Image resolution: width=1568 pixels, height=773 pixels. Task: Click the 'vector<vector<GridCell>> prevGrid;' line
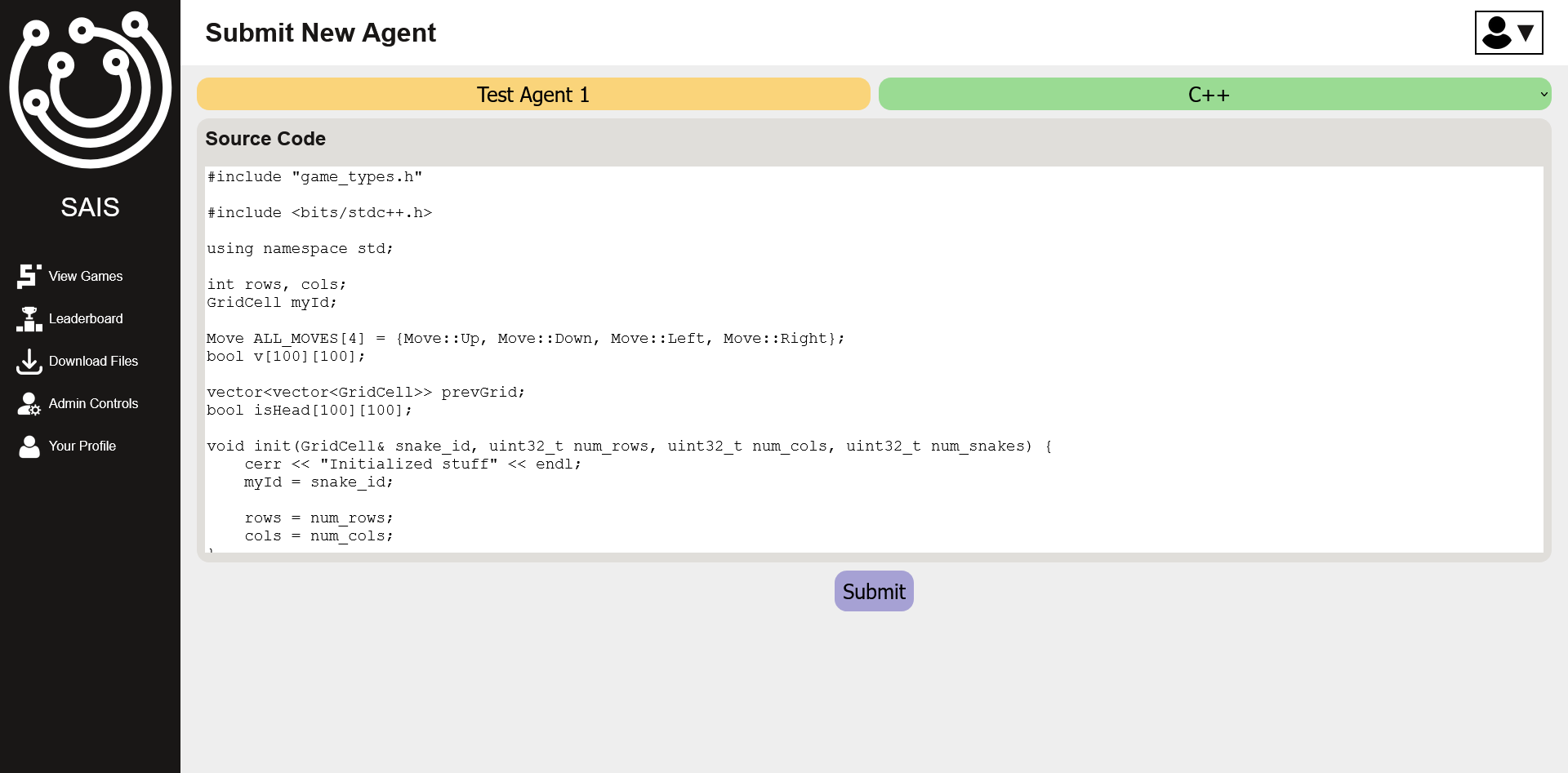pyautogui.click(x=366, y=392)
